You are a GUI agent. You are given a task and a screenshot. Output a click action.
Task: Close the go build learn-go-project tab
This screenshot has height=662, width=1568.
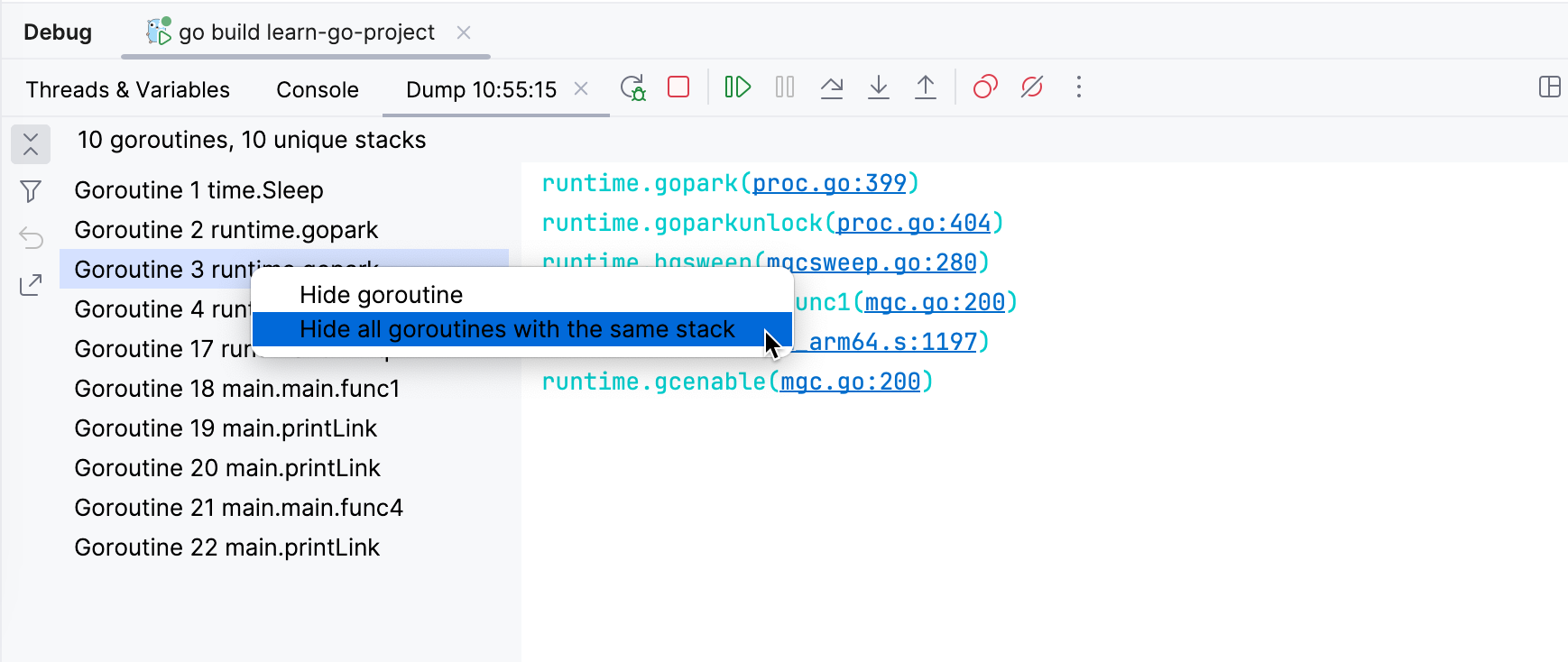pos(464,32)
